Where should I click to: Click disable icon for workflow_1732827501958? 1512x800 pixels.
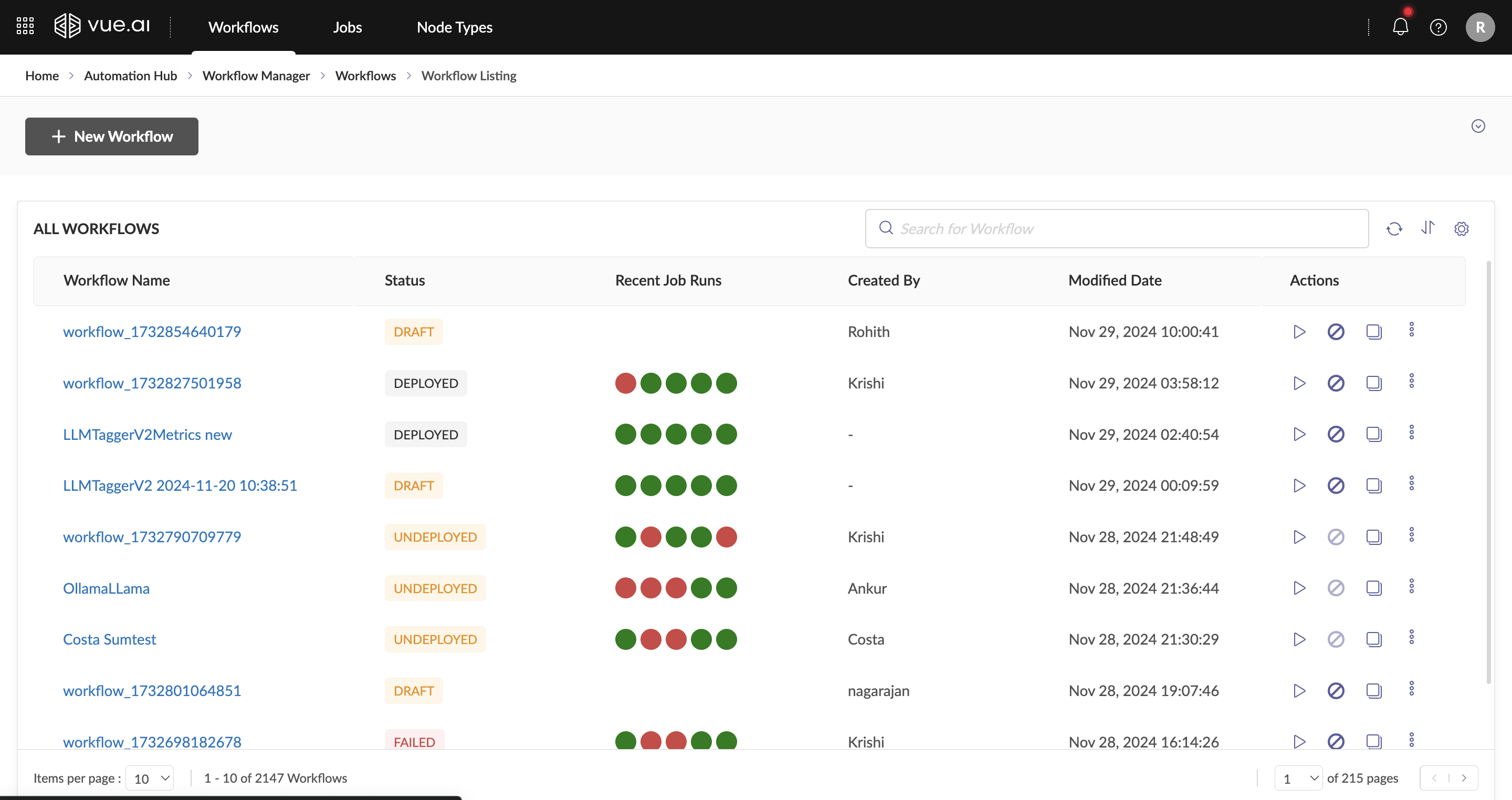1336,383
